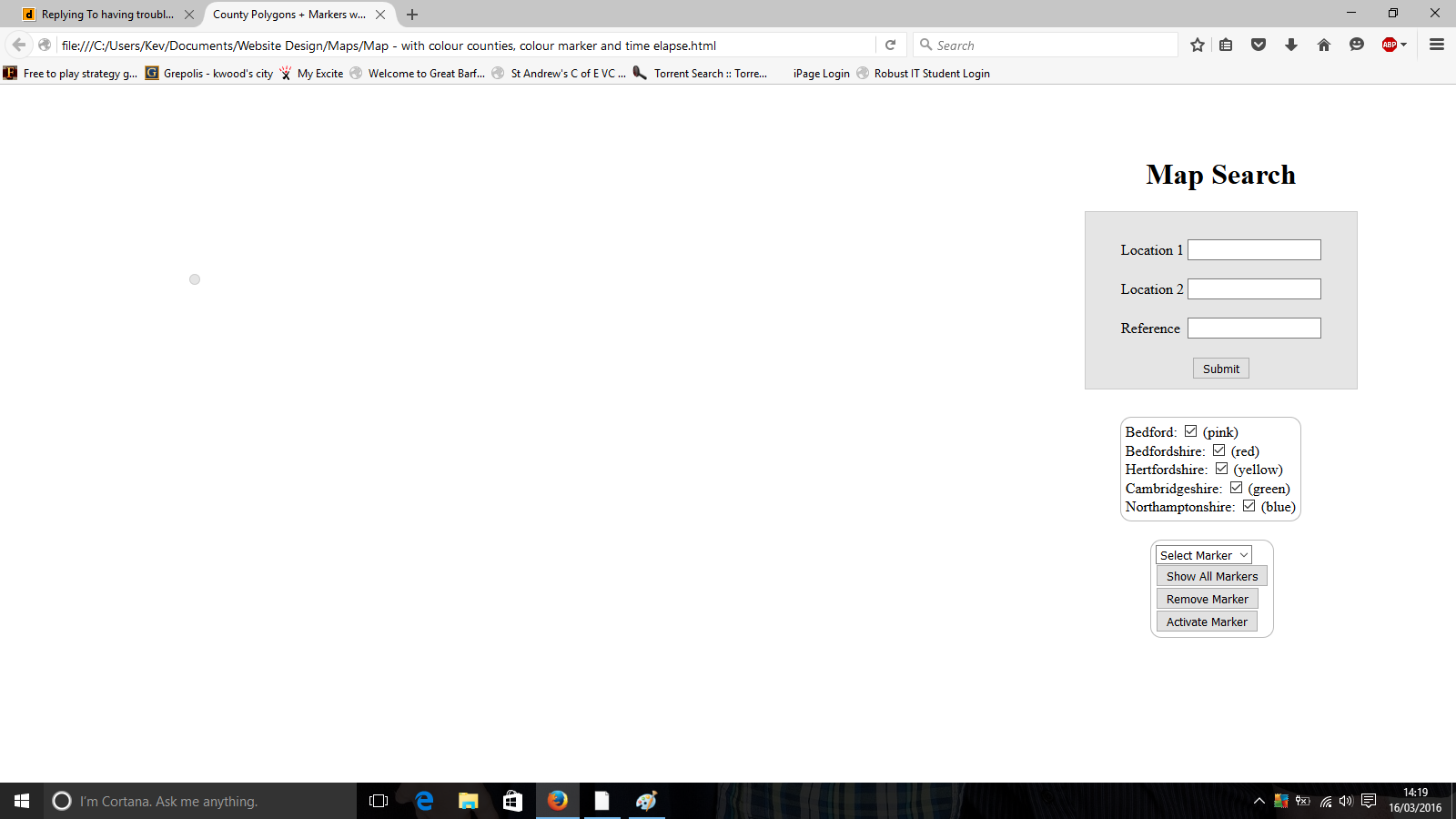The width and height of the screenshot is (1456, 819).
Task: Open a new browser tab
Action: 412,15
